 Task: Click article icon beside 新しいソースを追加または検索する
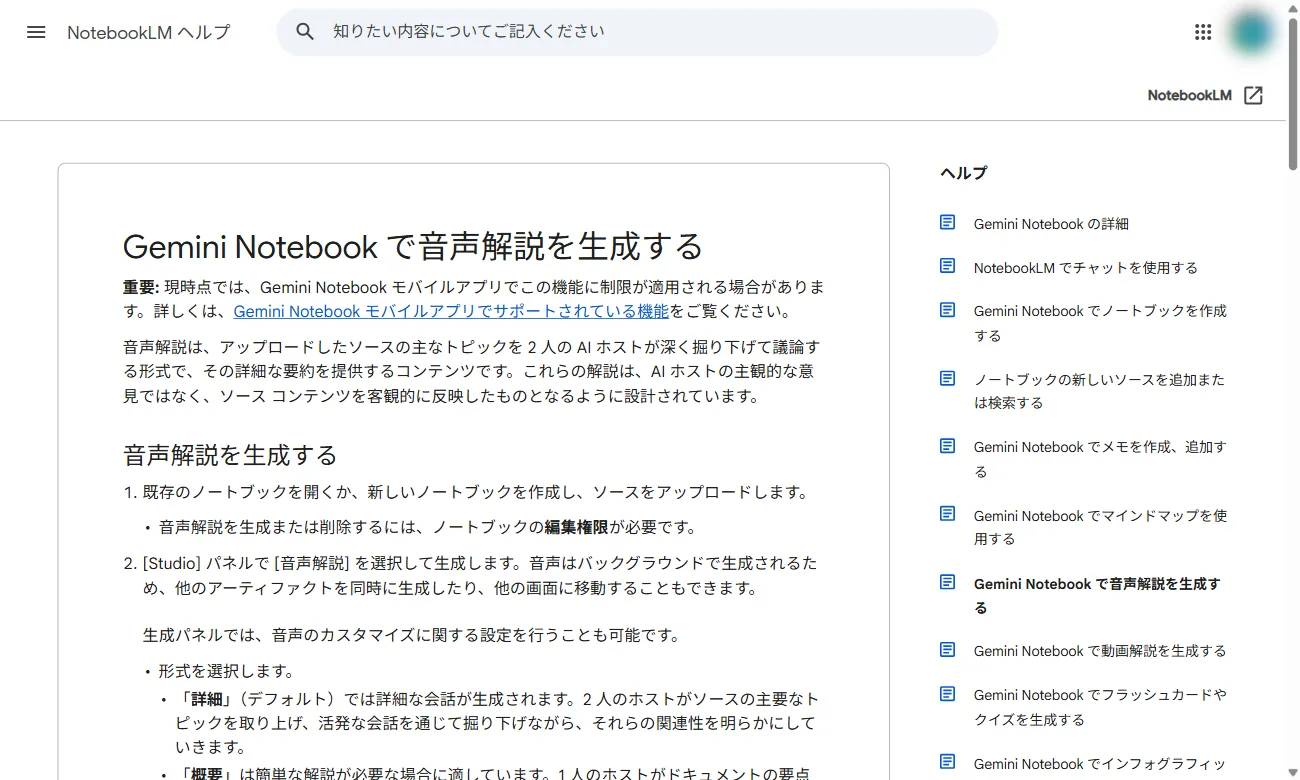pos(947,378)
